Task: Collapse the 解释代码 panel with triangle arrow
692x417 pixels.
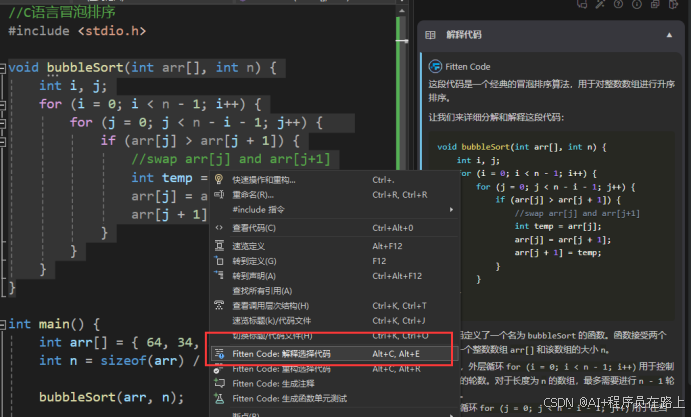Action: (669, 35)
